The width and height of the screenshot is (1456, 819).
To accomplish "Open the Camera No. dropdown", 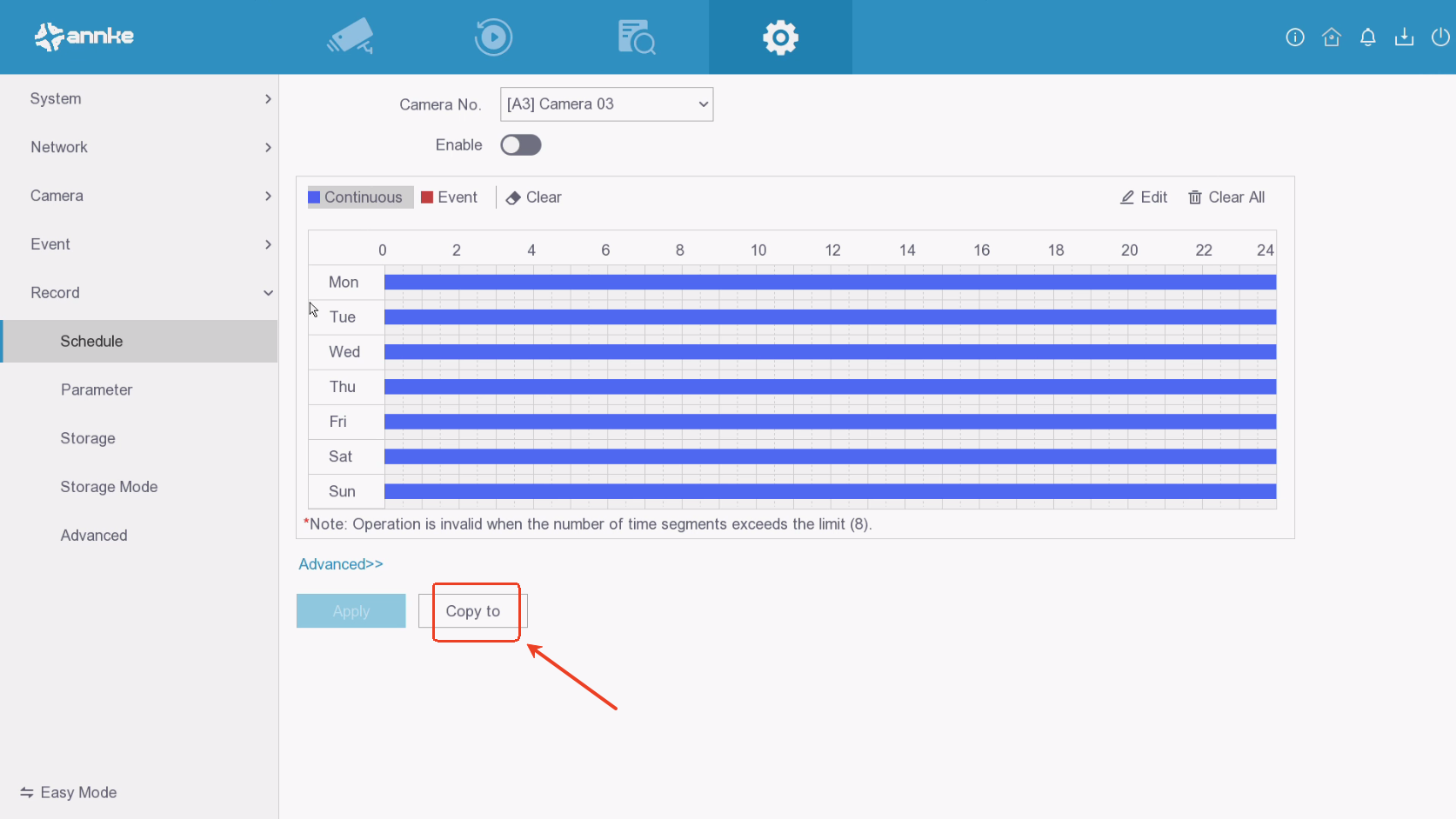I will point(607,104).
